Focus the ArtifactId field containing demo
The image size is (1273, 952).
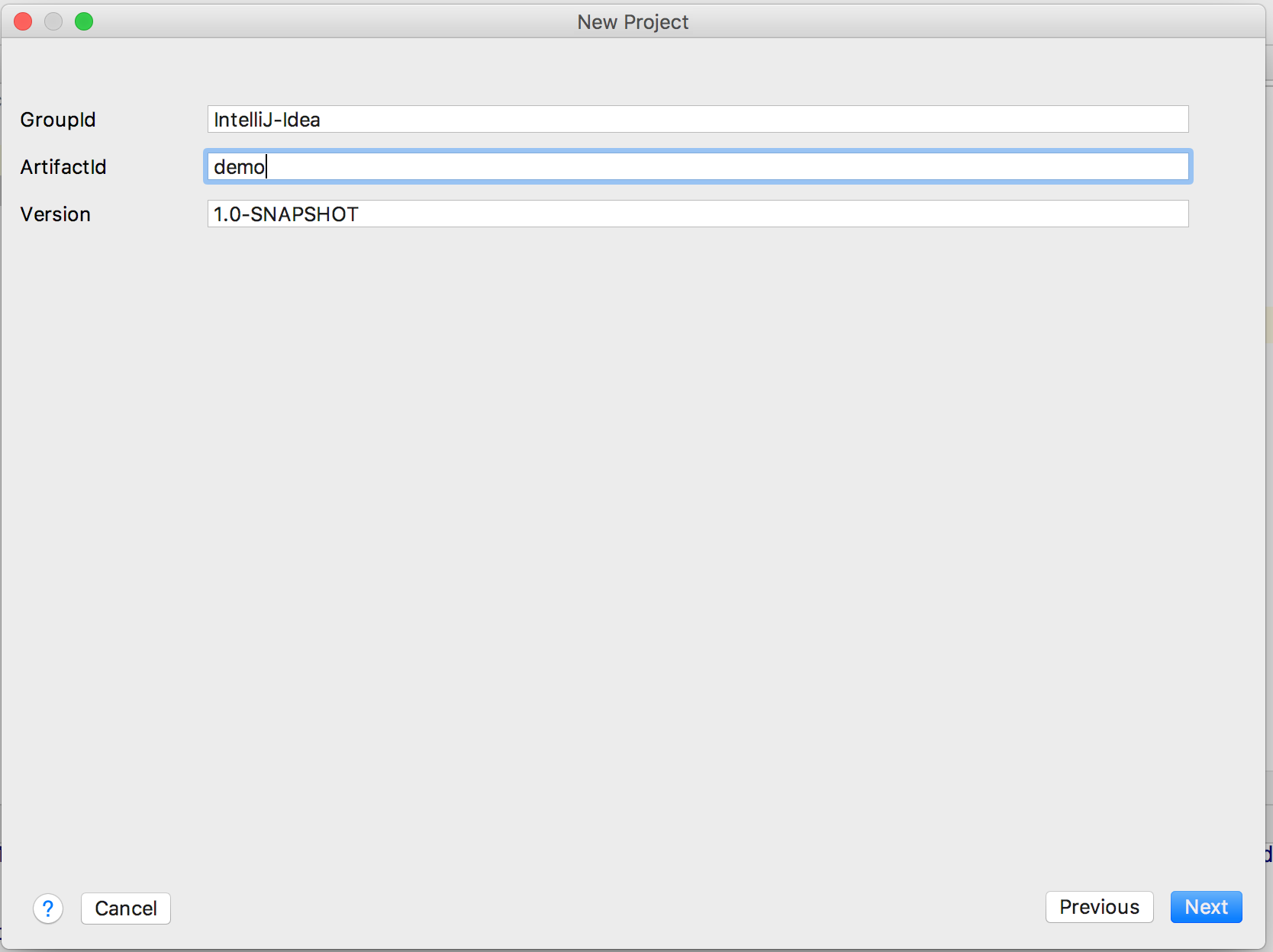pyautogui.click(x=698, y=166)
